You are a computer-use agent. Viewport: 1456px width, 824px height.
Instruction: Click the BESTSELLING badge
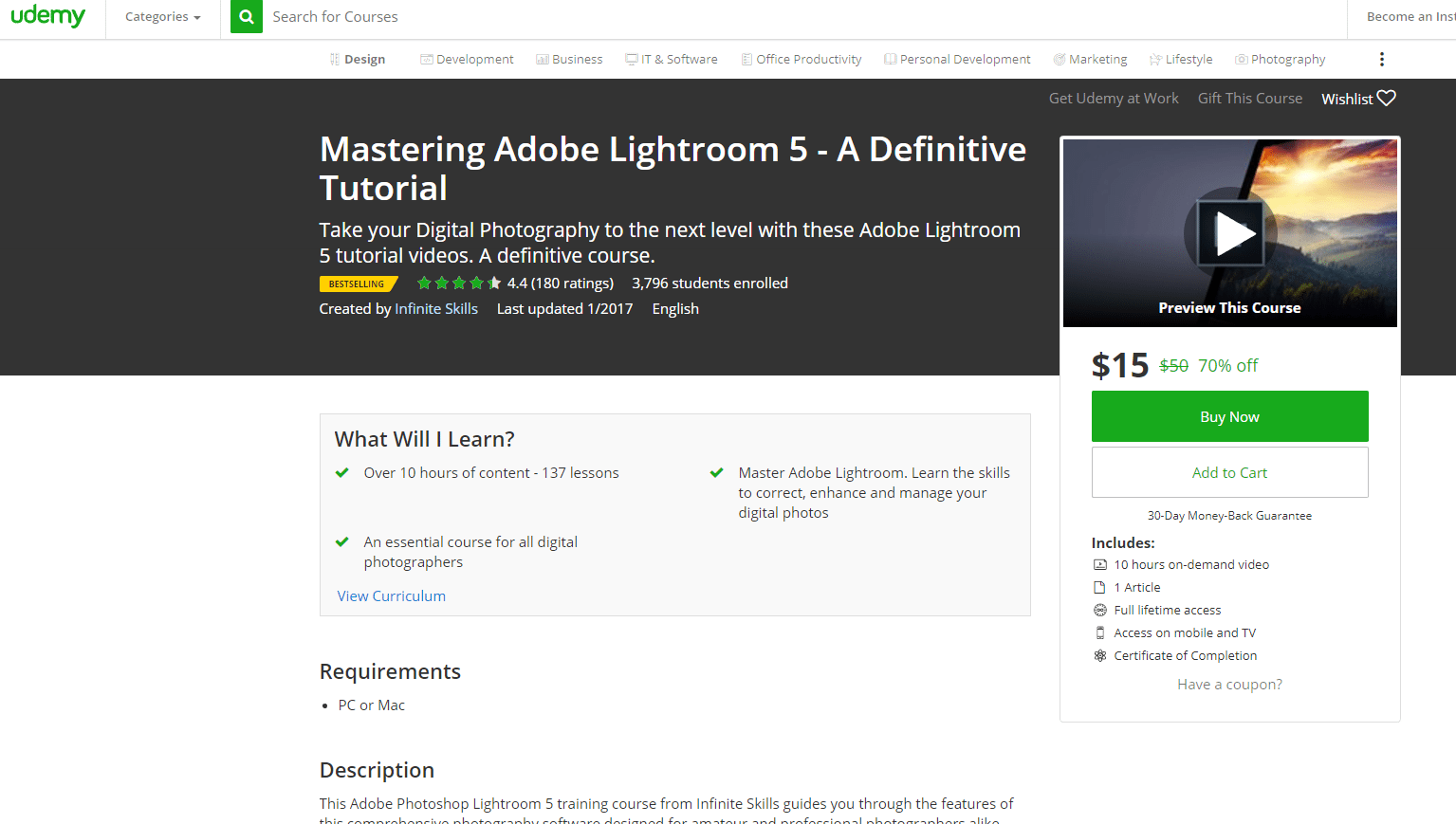(x=359, y=284)
